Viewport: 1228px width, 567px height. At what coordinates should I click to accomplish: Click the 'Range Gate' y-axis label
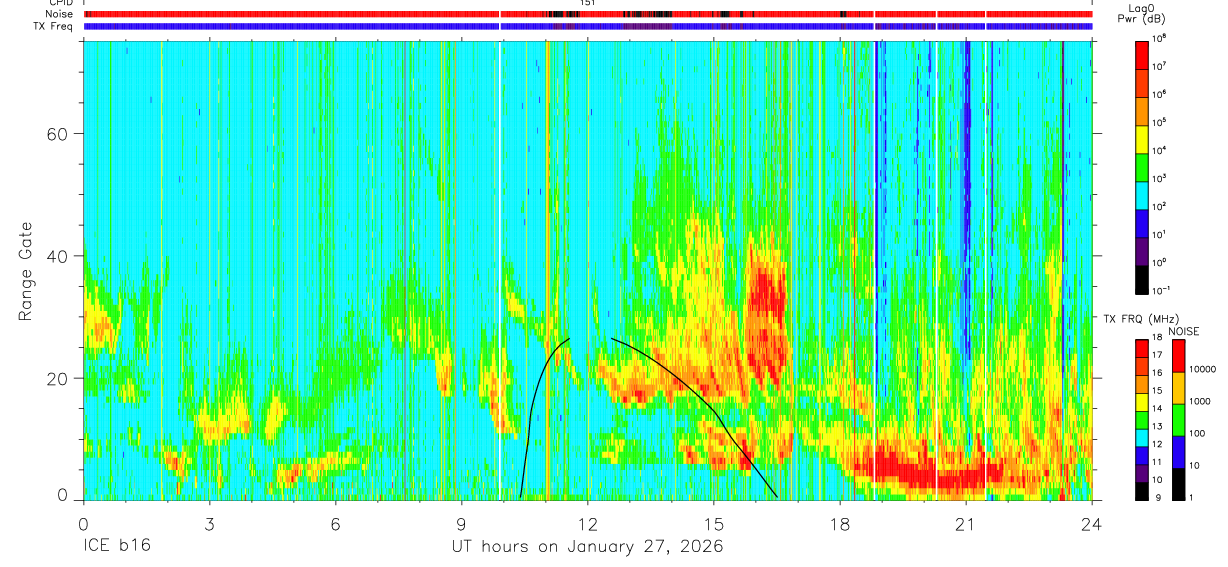(x=27, y=271)
